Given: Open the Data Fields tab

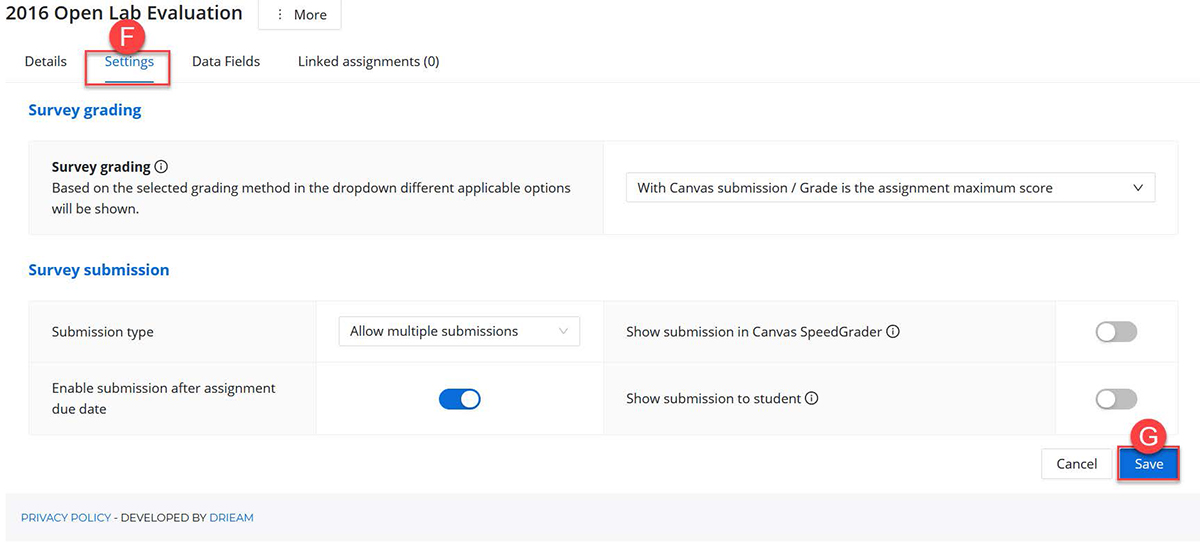Looking at the screenshot, I should pyautogui.click(x=226, y=62).
